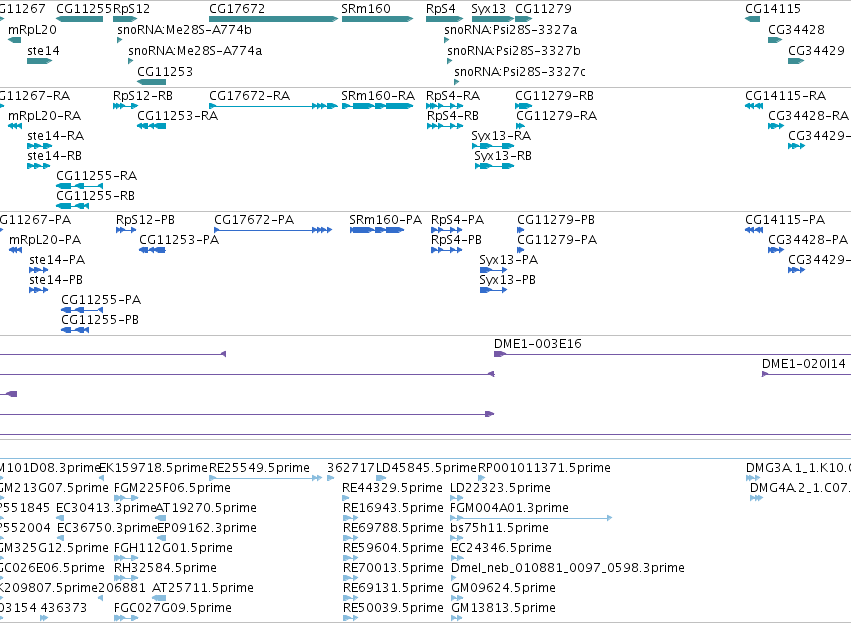
Task: Select the ste14-RB transcript
Action: 39,166
